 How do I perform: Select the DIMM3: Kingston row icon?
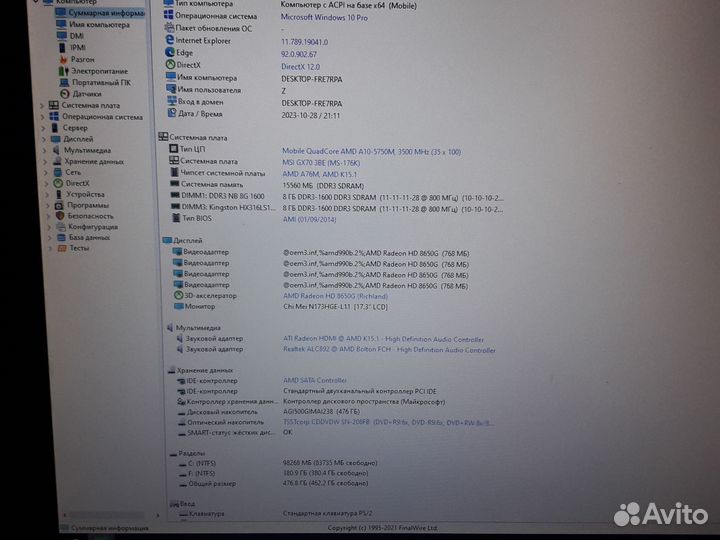(175, 207)
